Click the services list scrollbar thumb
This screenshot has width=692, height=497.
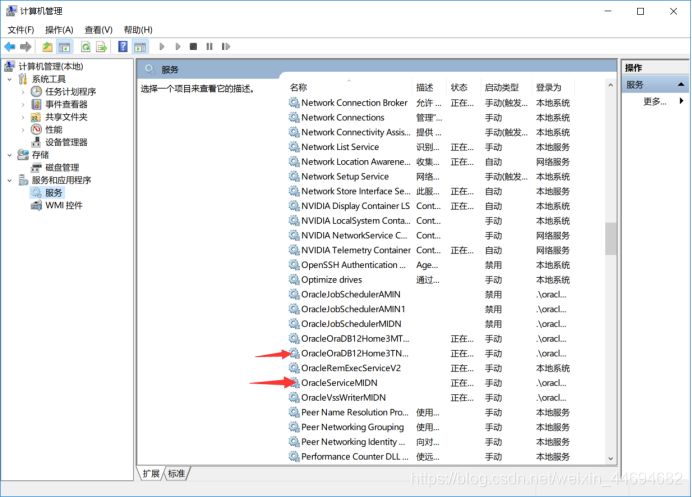610,239
